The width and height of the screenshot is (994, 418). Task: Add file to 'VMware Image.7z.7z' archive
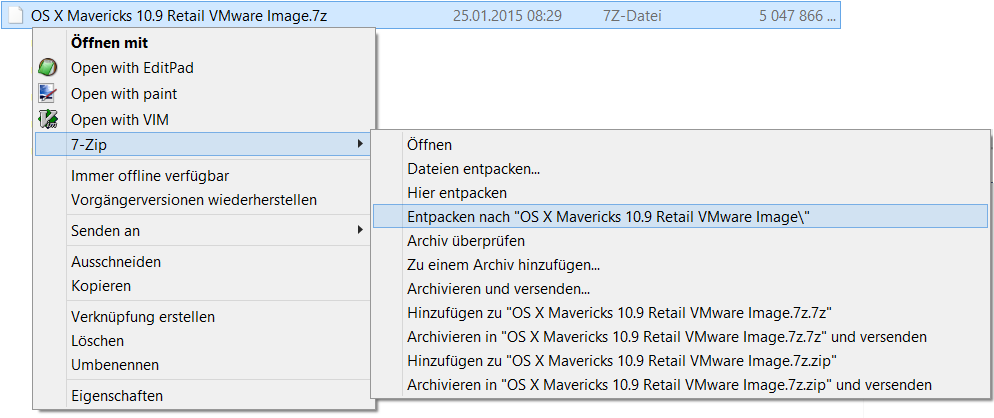620,312
